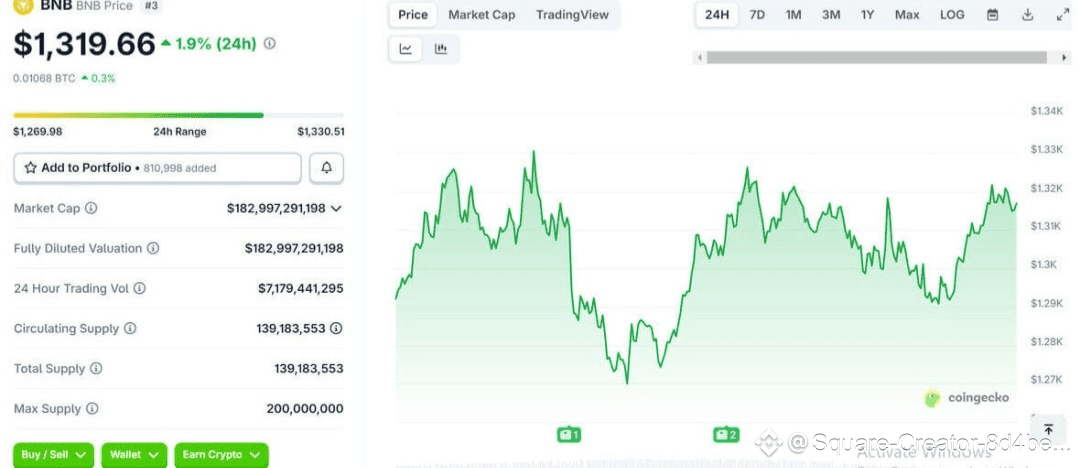
Task: Open the calendar date range picker
Action: click(x=992, y=15)
